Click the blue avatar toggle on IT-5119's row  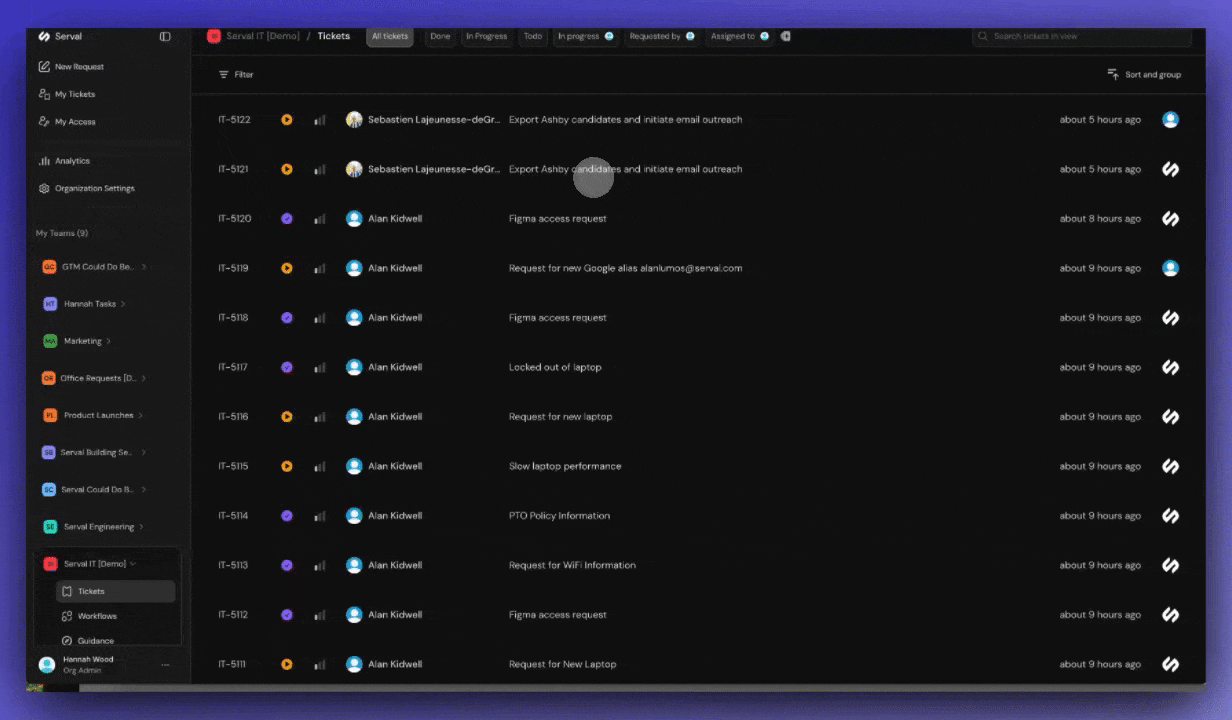pyautogui.click(x=1171, y=268)
